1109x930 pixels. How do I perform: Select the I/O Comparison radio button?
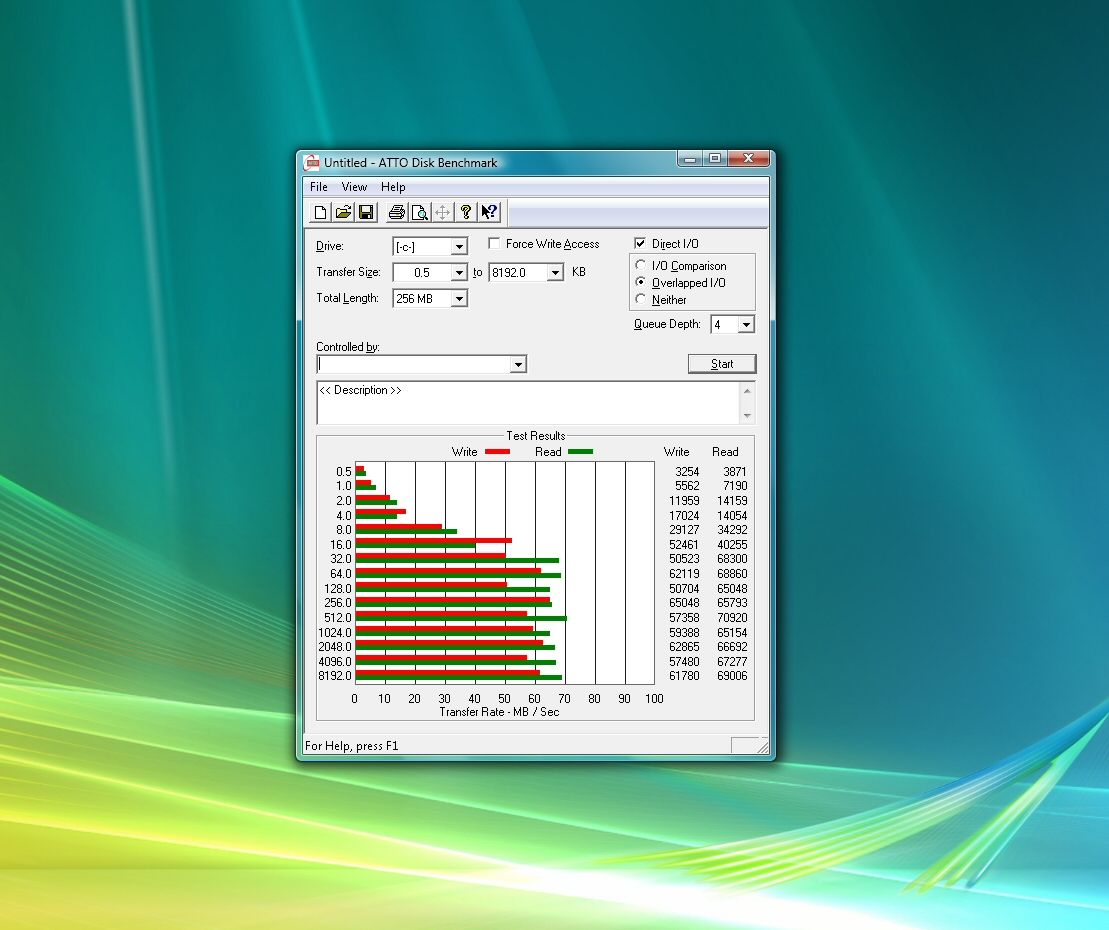click(641, 265)
